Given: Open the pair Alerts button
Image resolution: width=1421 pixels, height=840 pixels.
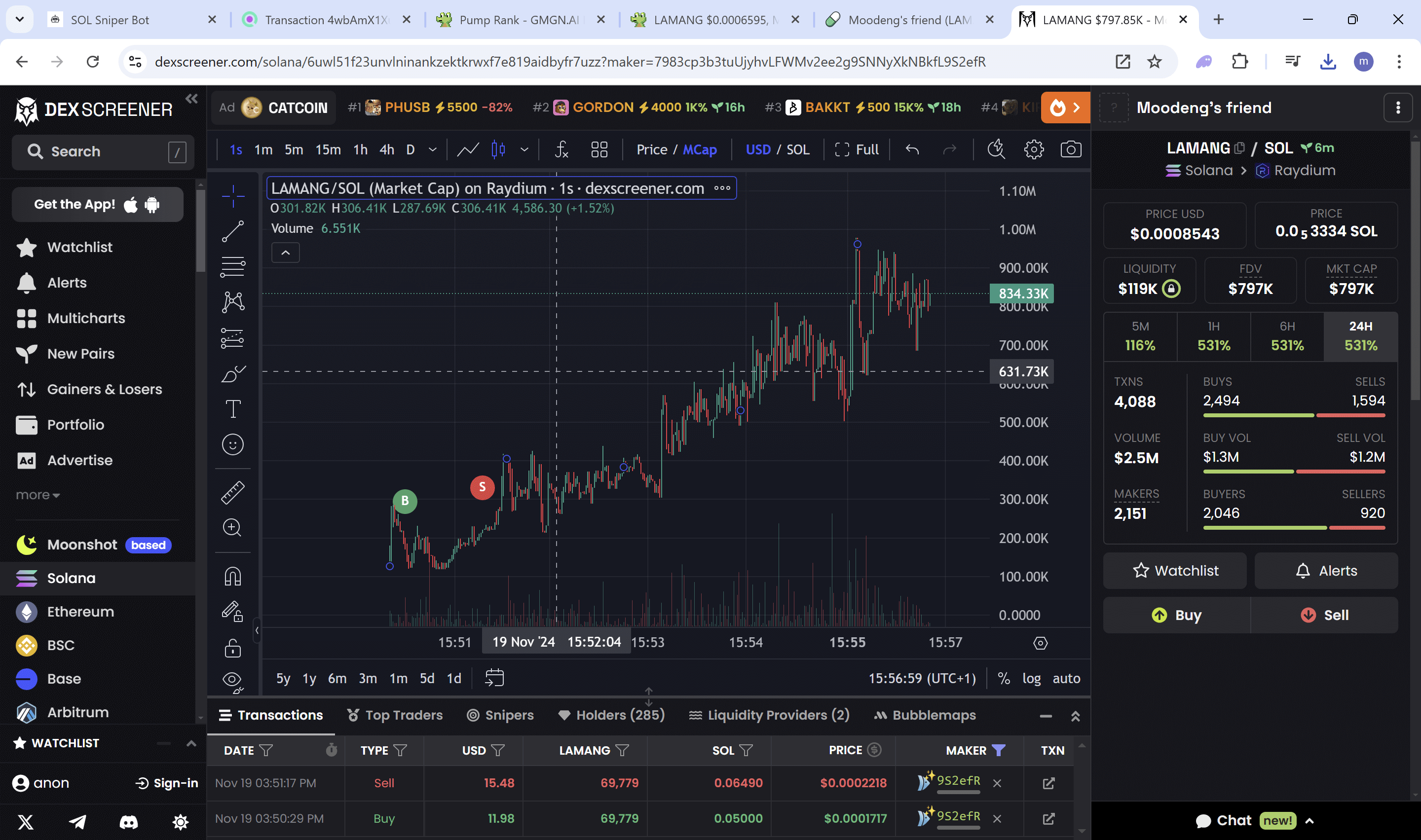Looking at the screenshot, I should click(1326, 571).
